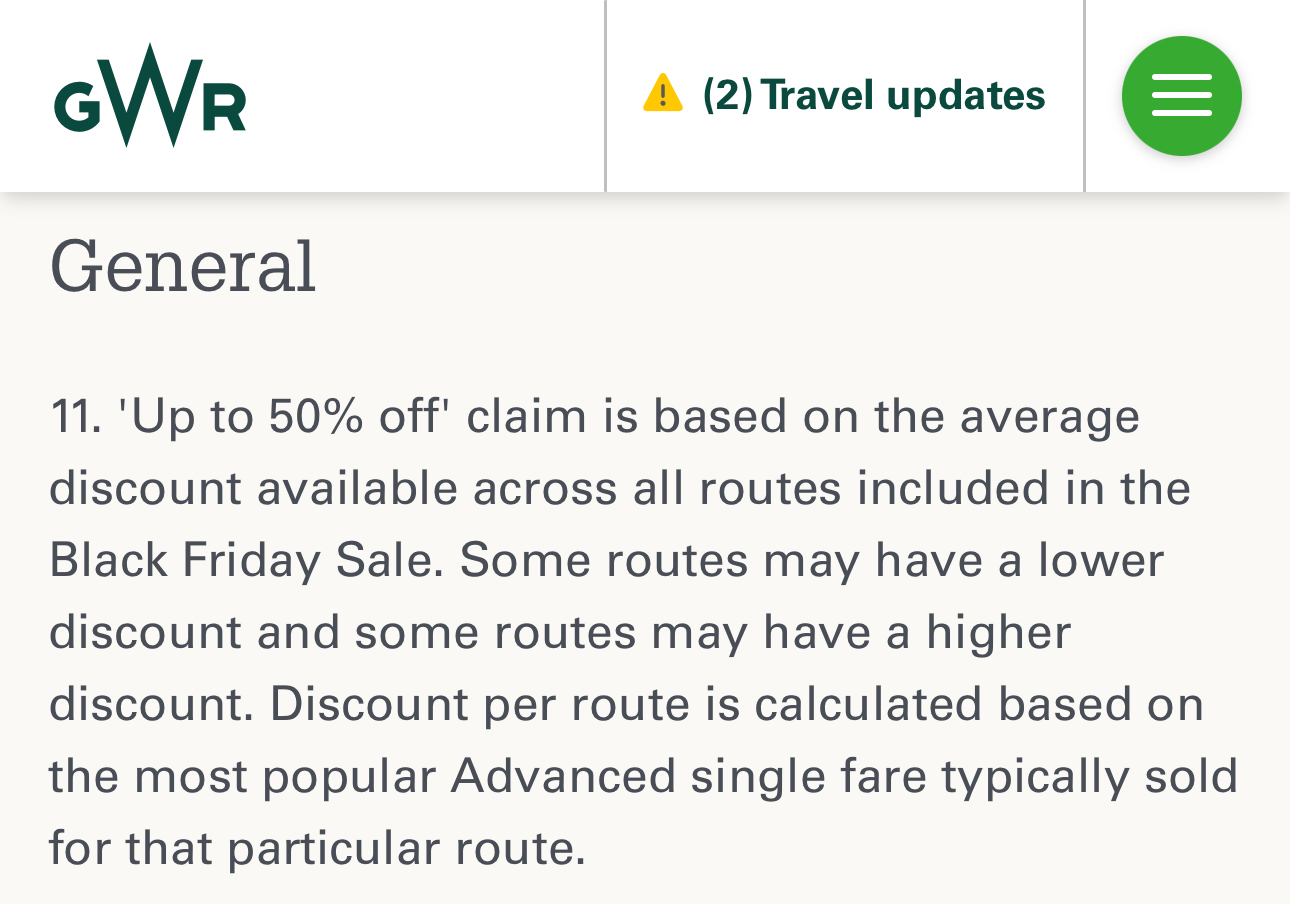This screenshot has height=904, width=1290.
Task: Click the yellow warning triangle icon
Action: (x=662, y=94)
